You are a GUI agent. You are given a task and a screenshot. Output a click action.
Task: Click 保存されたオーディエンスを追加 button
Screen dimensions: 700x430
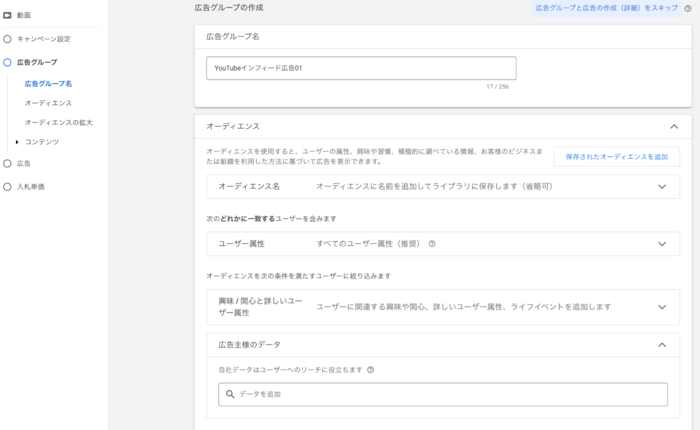click(616, 157)
